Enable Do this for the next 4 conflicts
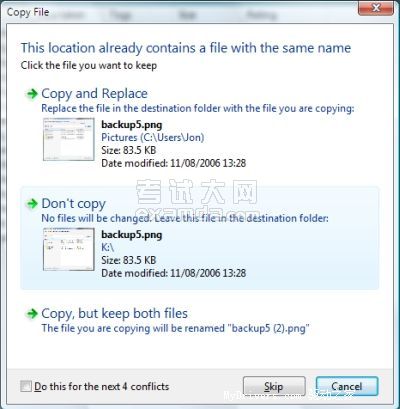This screenshot has height=409, width=400. pyautogui.click(x=26, y=387)
